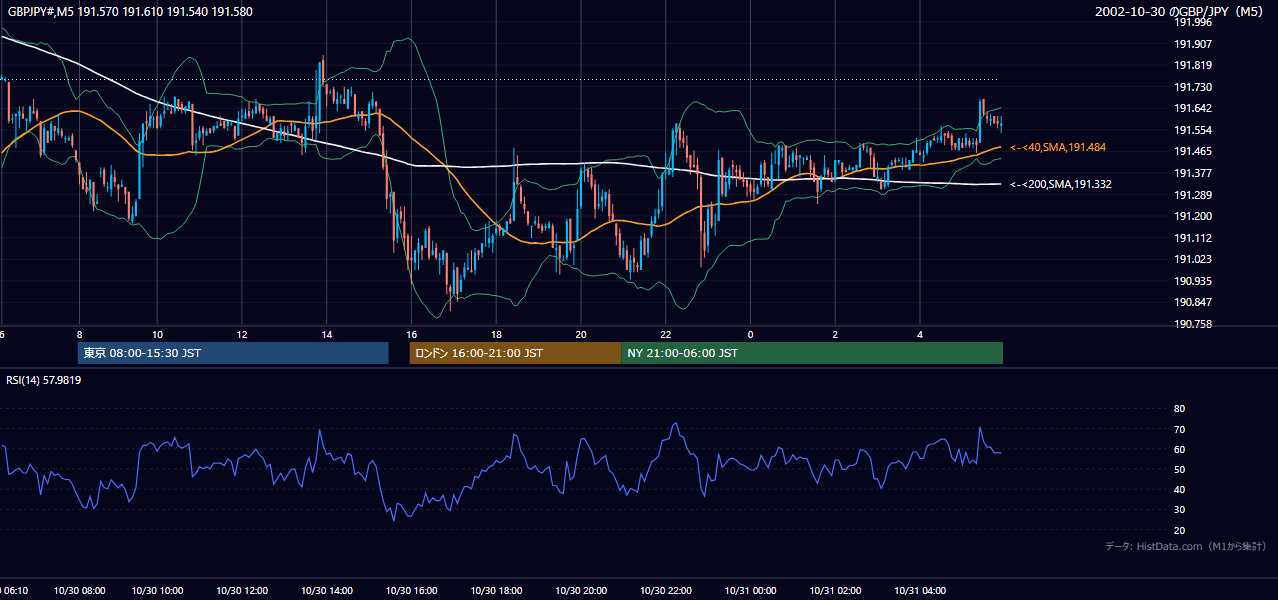Click RSI scale value 60
The image size is (1278, 600).
click(1179, 450)
